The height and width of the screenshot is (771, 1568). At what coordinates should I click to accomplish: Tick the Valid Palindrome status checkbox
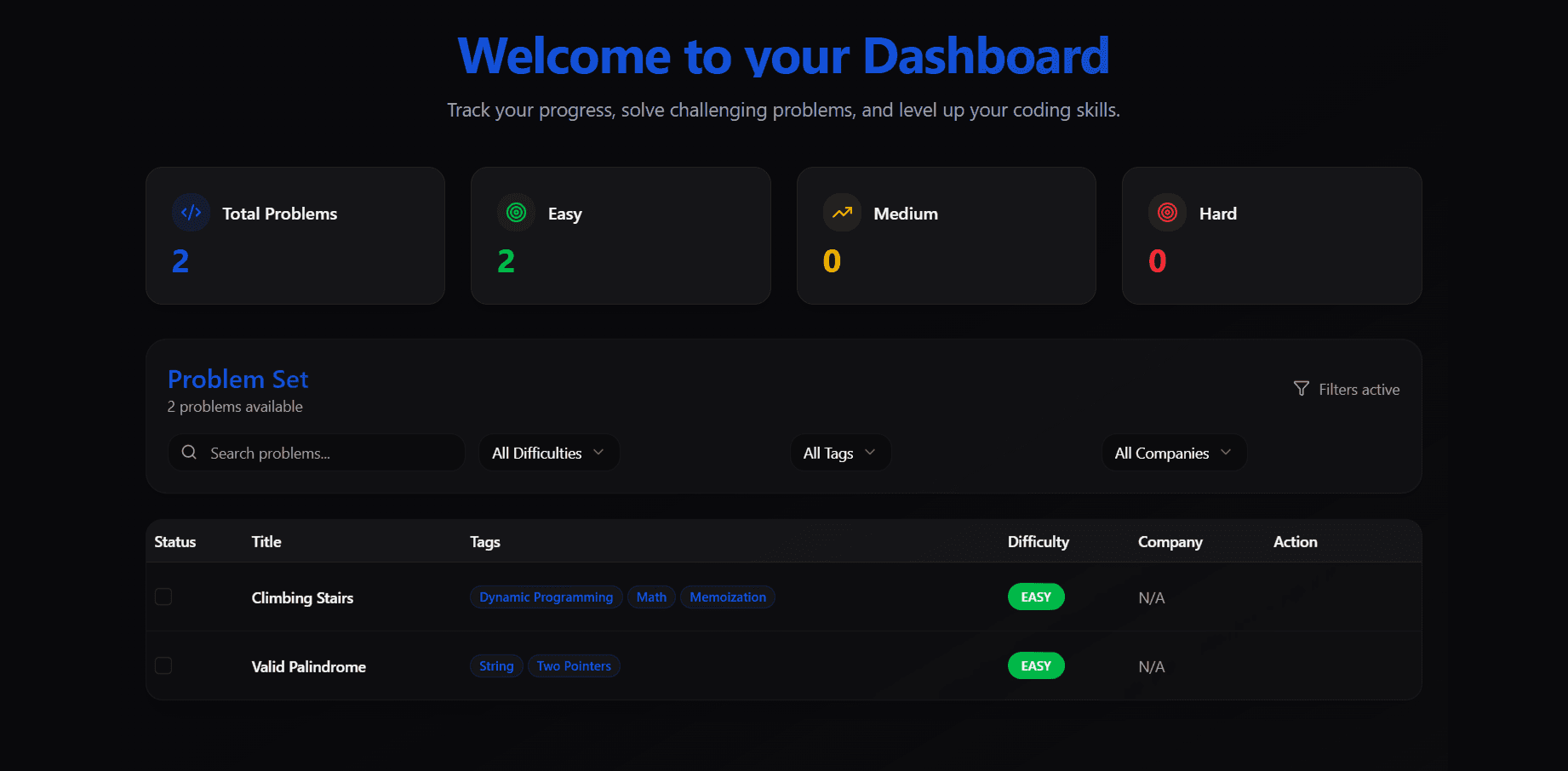click(x=163, y=665)
